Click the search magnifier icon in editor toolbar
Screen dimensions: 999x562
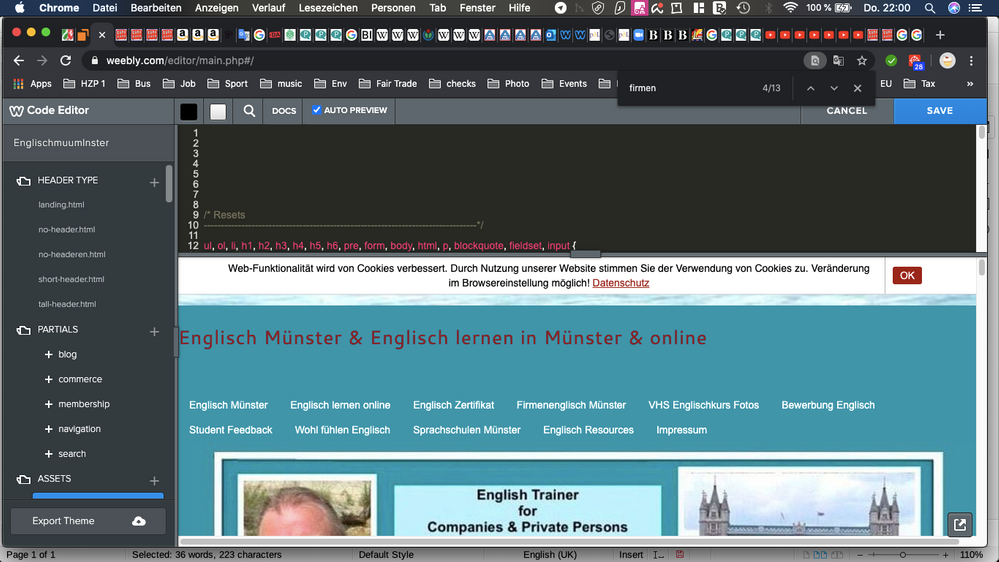249,111
